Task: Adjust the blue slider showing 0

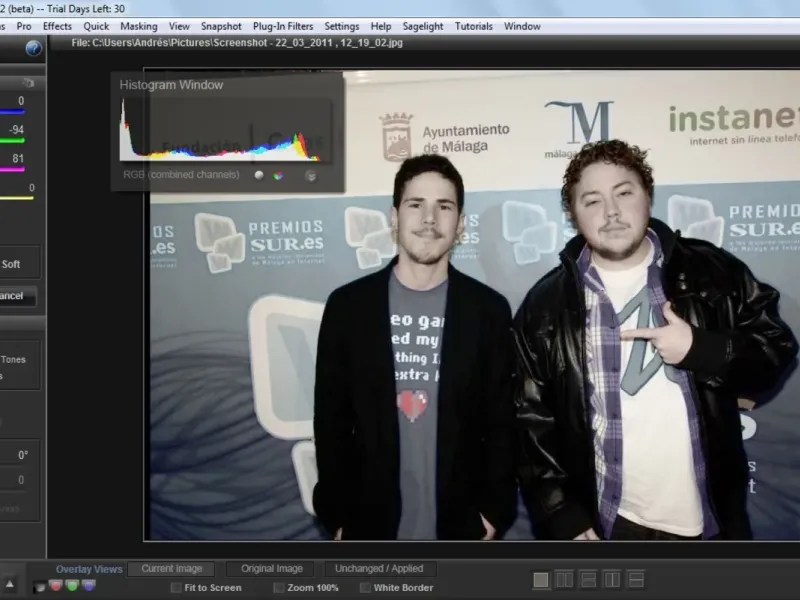Action: [12, 112]
